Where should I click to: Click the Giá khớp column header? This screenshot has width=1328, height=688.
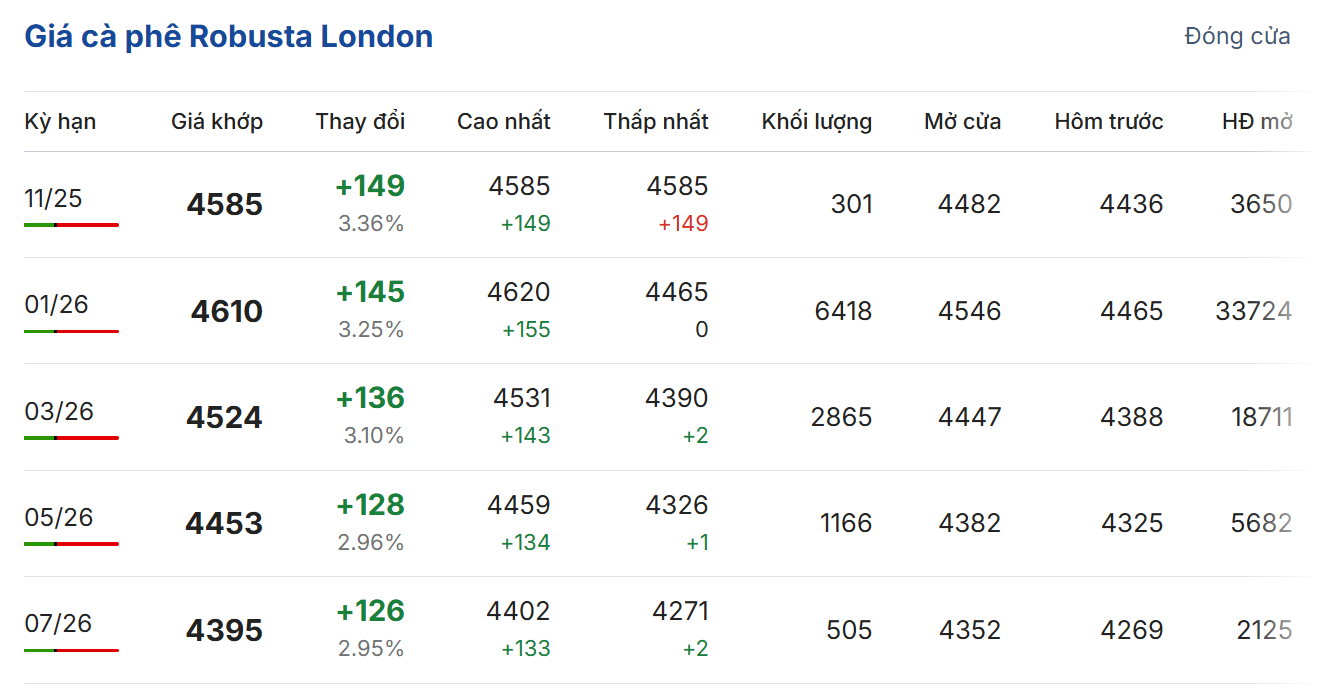coord(217,122)
